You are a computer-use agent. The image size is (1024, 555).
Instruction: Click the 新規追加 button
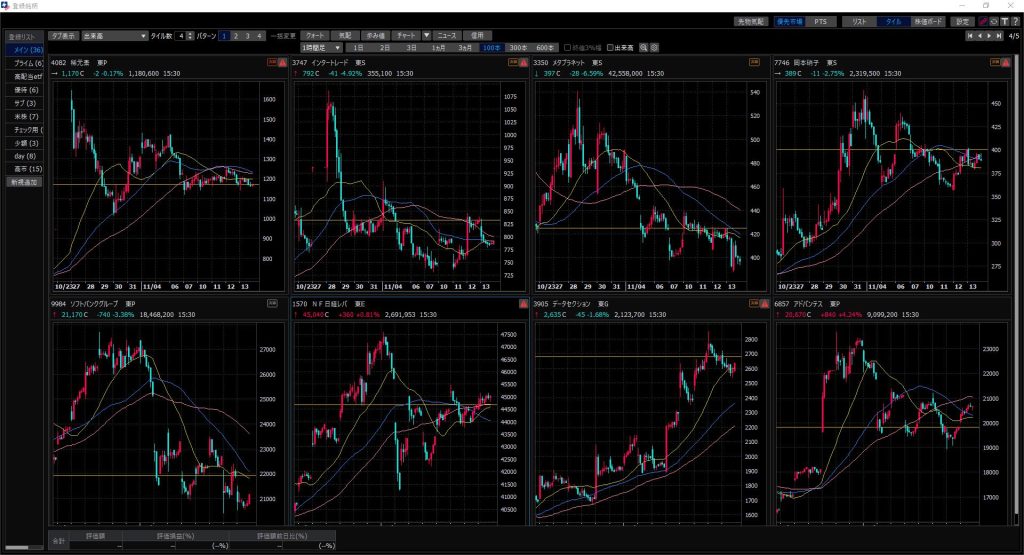pyautogui.click(x=22, y=183)
